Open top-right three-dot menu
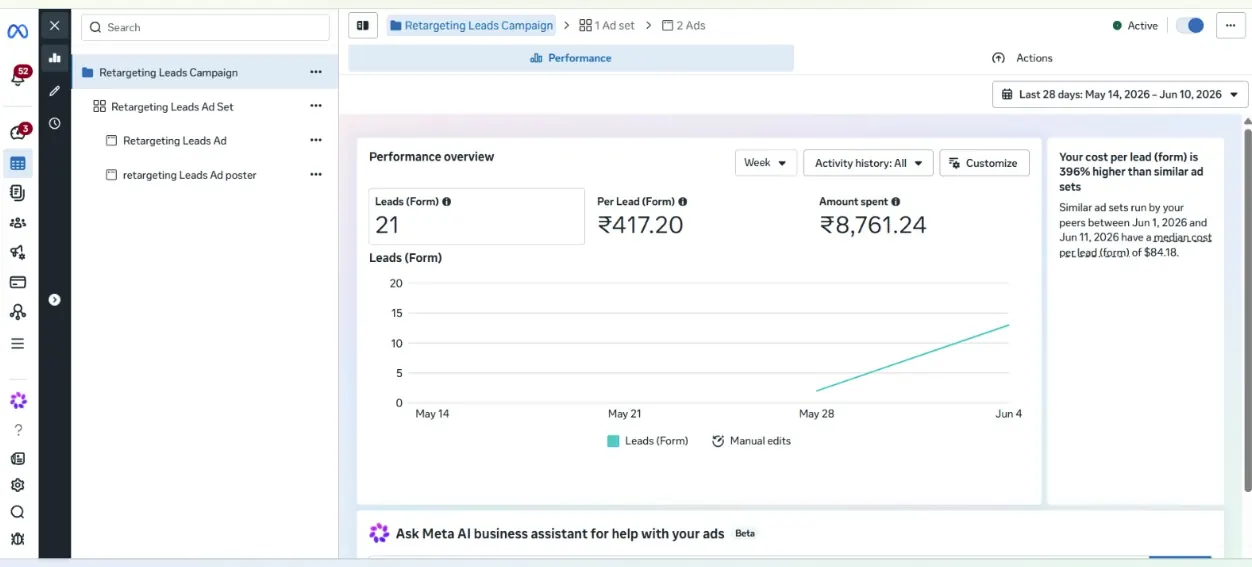 pyautogui.click(x=1231, y=26)
